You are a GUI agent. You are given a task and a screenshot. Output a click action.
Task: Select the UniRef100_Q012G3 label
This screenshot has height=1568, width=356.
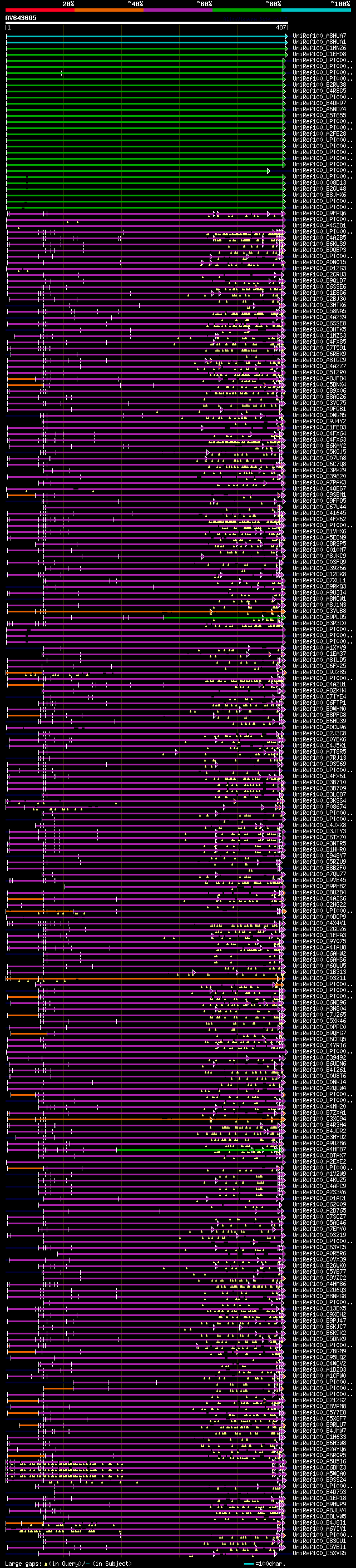pos(319,269)
